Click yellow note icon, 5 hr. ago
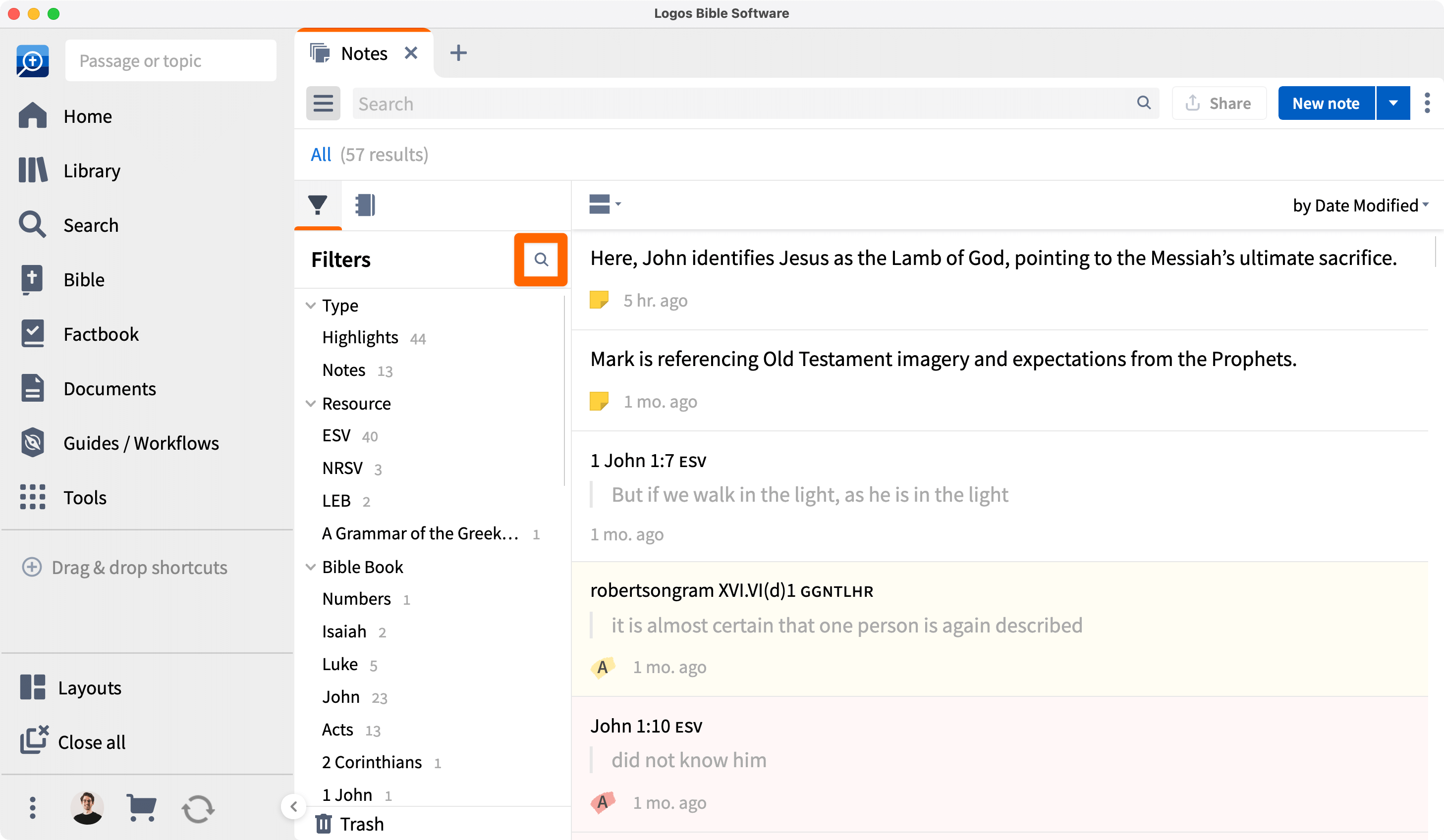This screenshot has width=1444, height=840. pos(599,300)
